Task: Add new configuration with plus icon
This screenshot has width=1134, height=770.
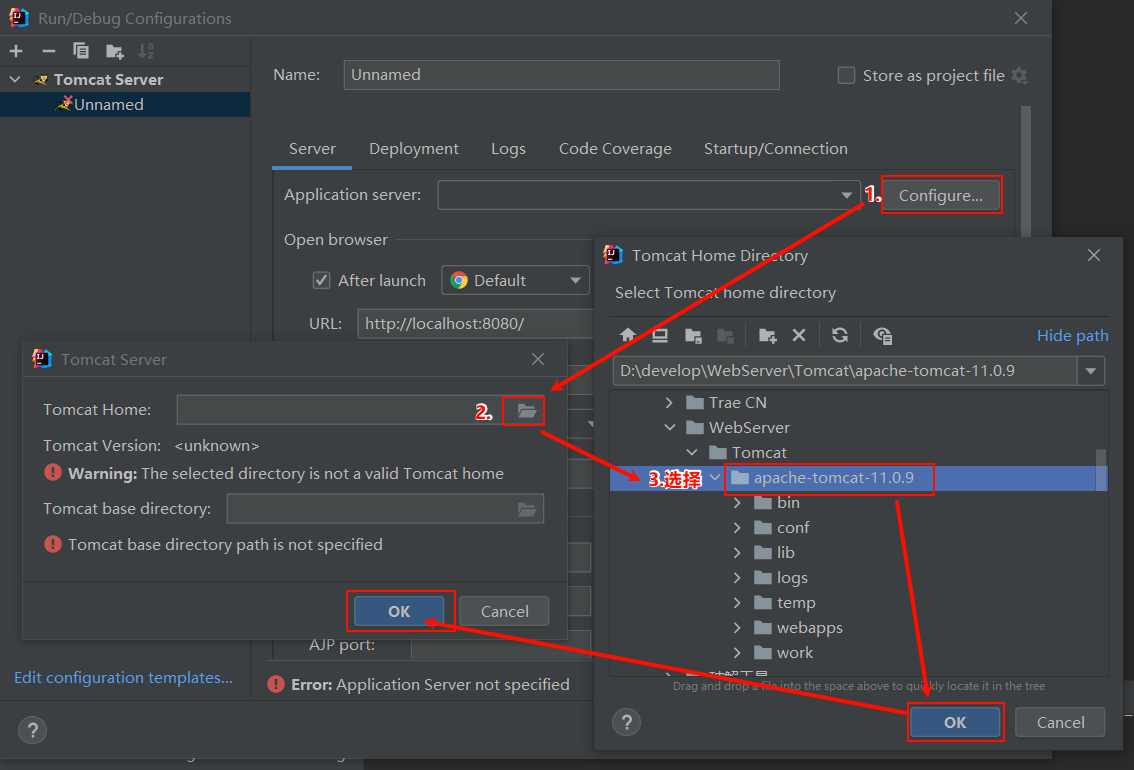Action: pos(16,51)
